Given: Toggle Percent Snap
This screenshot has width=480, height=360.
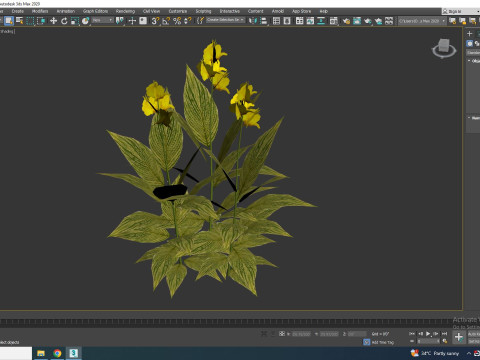Looking at the screenshot, I should [x=177, y=21].
